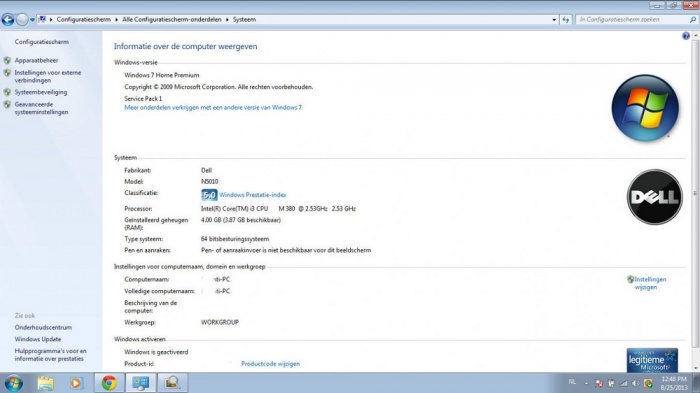Launch Windows Media Player from taskbar
This screenshot has height=393, width=700.
tap(76, 383)
